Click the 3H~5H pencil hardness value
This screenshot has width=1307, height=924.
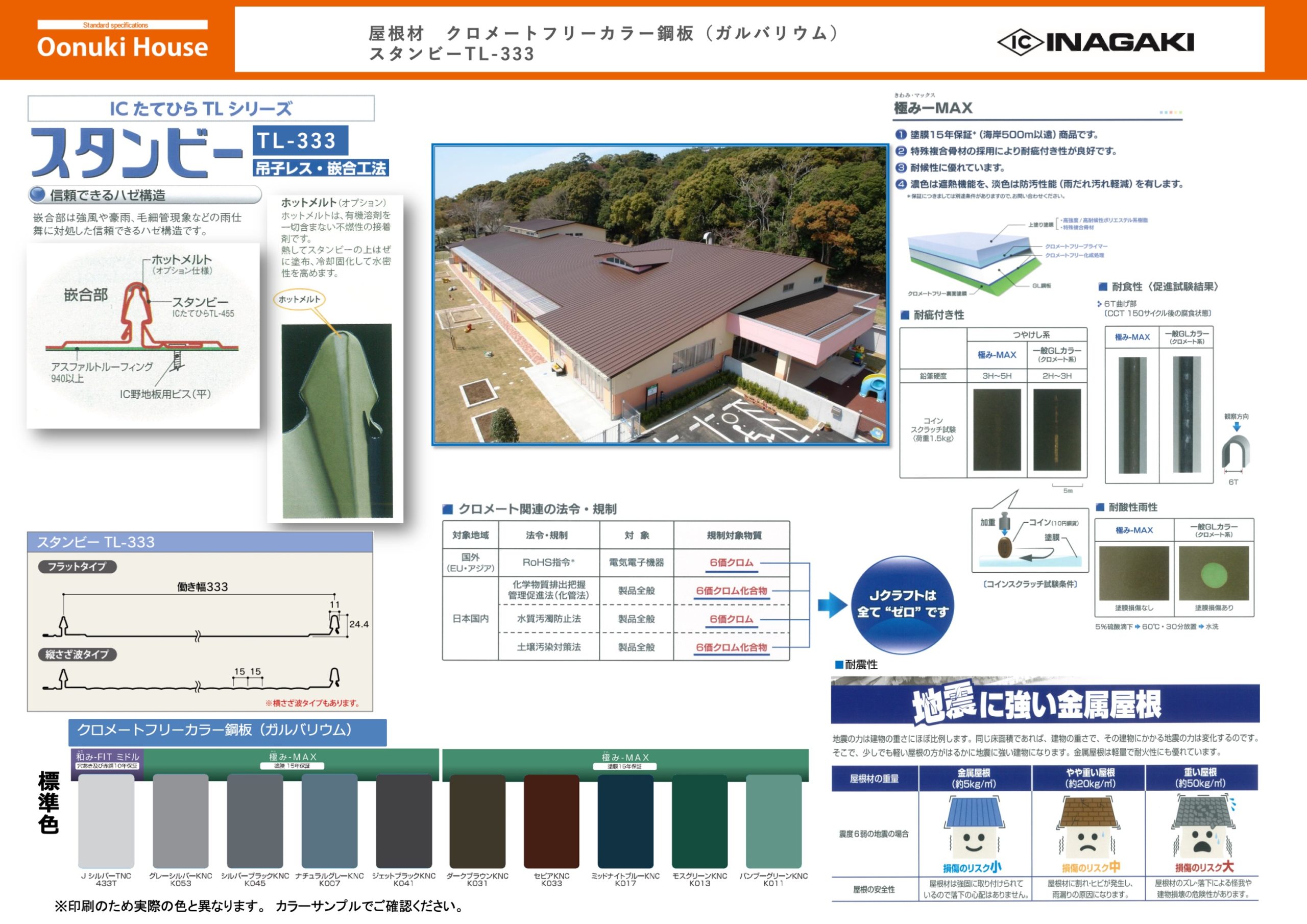pyautogui.click(x=997, y=376)
